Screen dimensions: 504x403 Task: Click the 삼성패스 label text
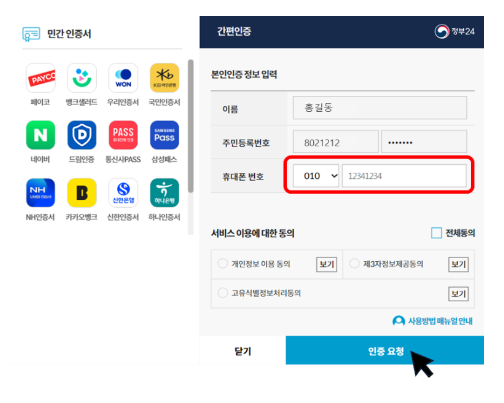164,159
